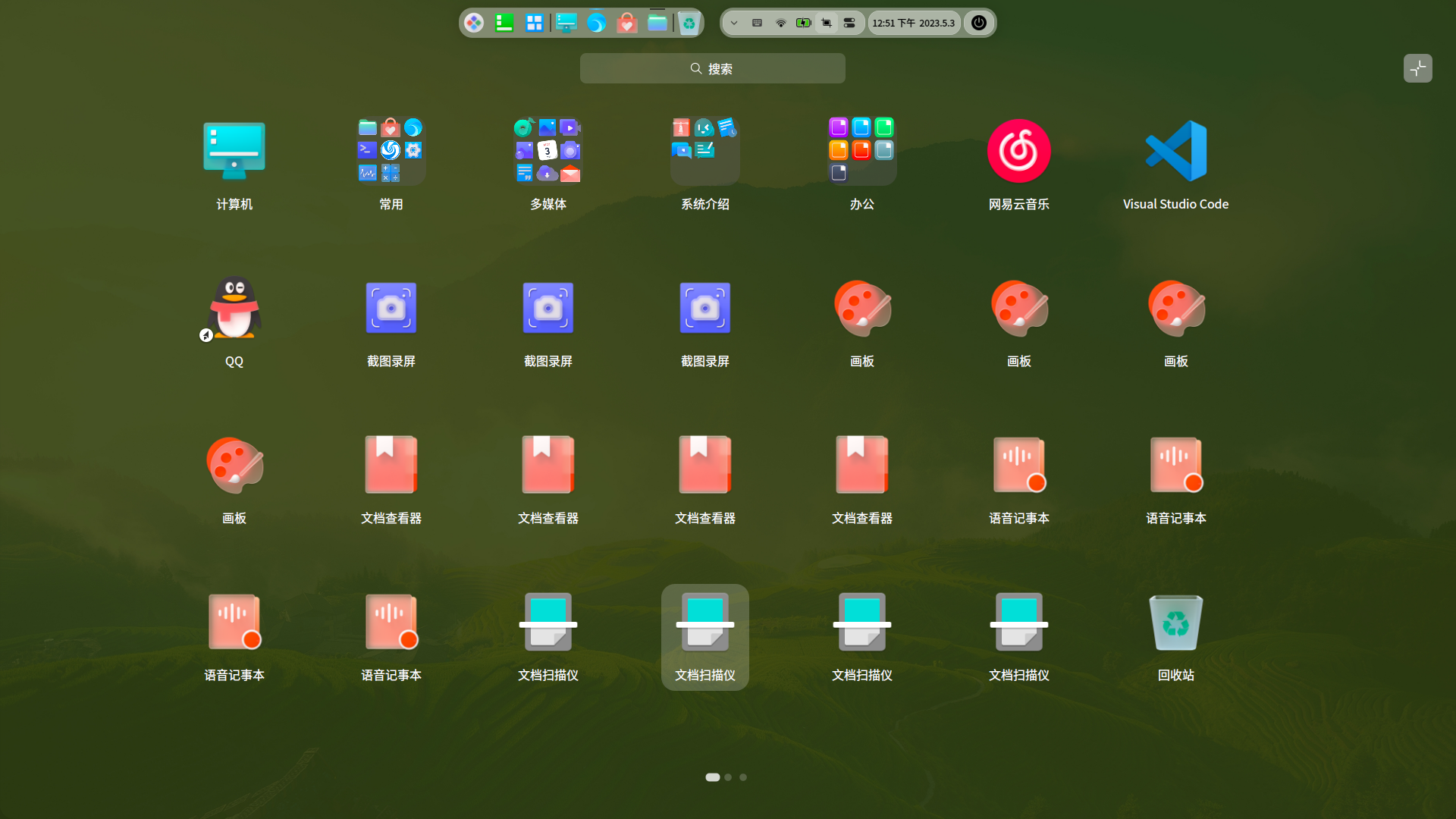Start the 语音记事本 voice notepad

[1018, 464]
